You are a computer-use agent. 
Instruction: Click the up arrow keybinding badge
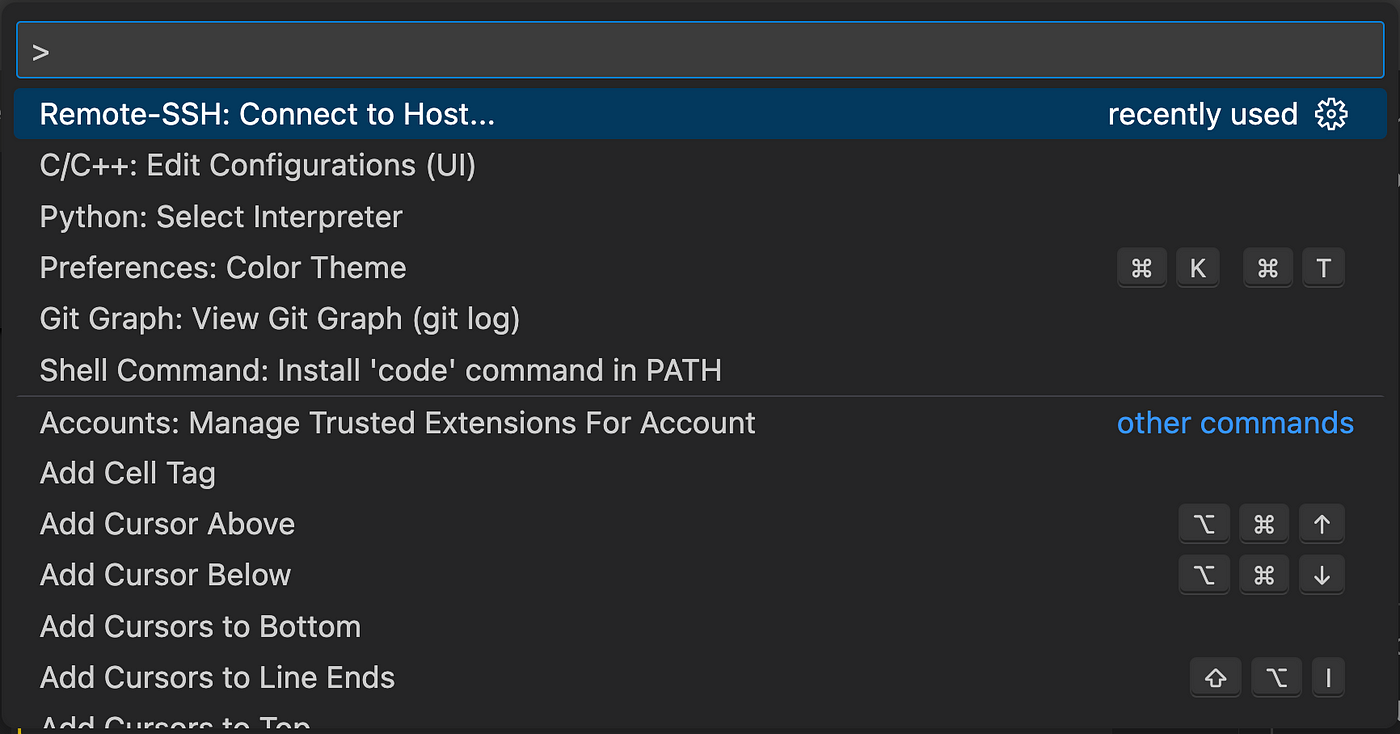coord(1322,524)
